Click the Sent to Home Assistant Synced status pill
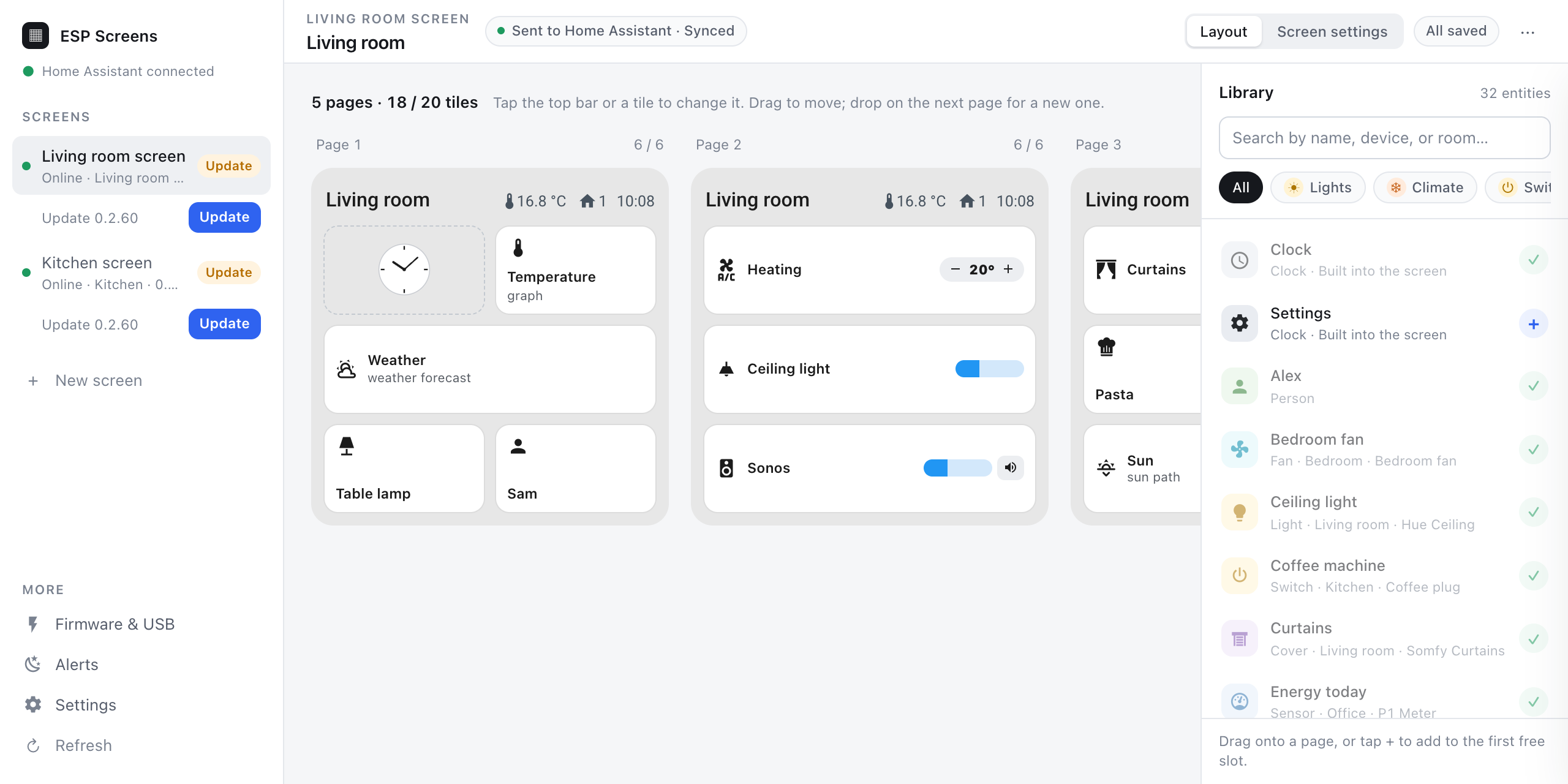Image resolution: width=1568 pixels, height=784 pixels. (x=616, y=31)
